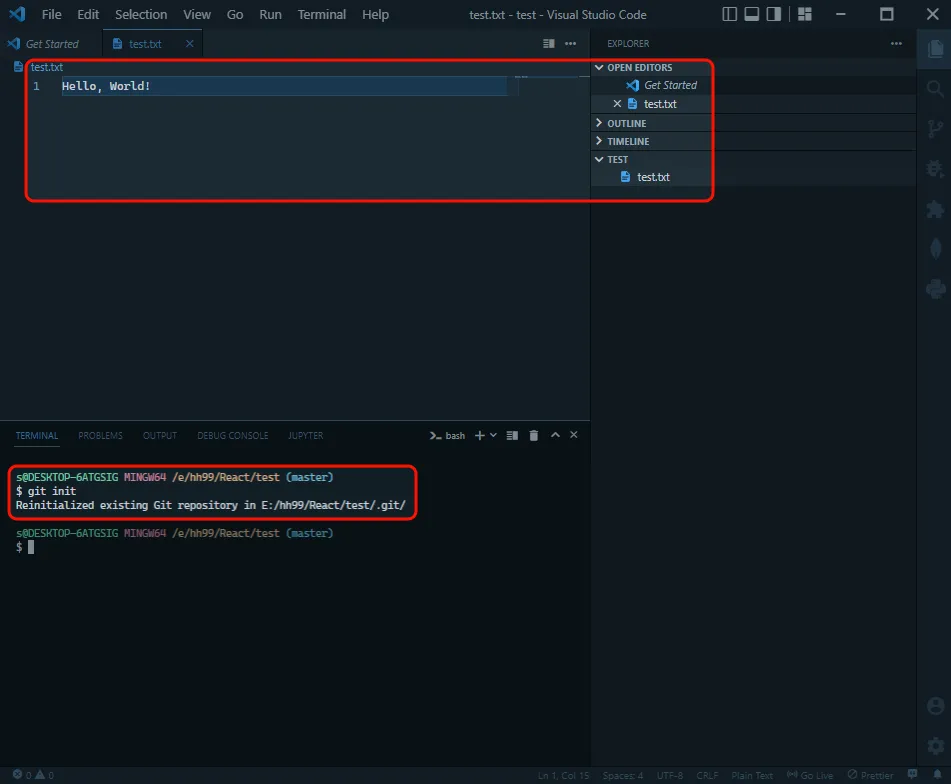Collapse the TEST folder section
The width and height of the screenshot is (951, 784).
[x=599, y=159]
